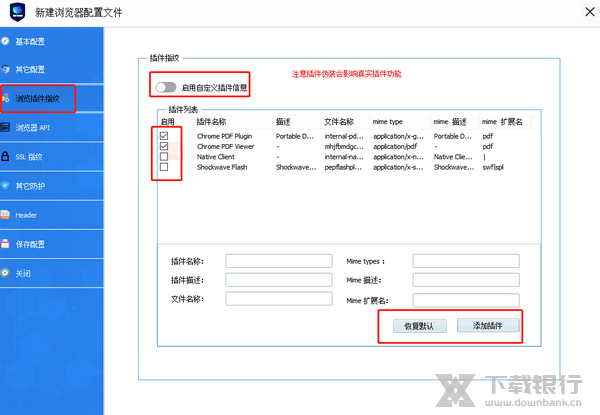Uncheck Chrome PDF Viewer checkbox

point(164,146)
